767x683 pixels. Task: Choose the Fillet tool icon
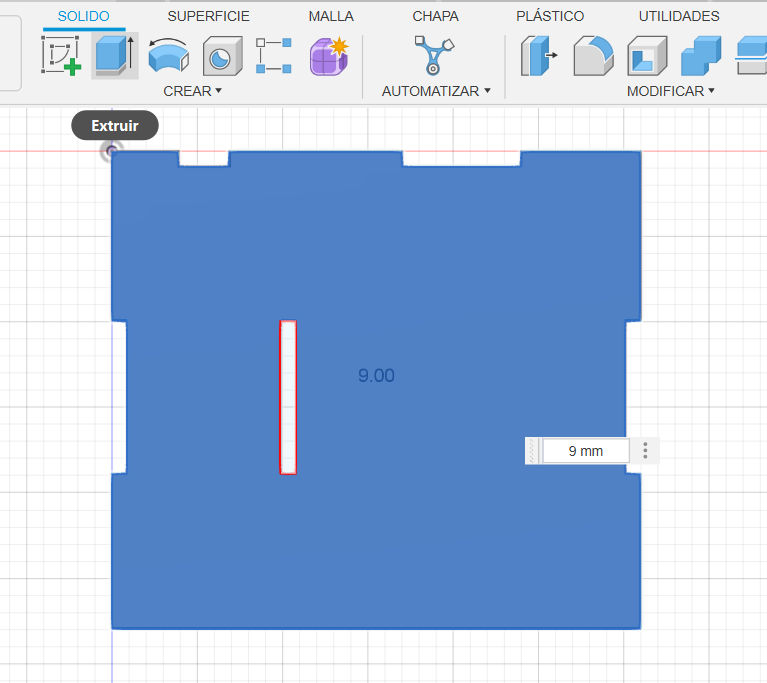point(593,55)
